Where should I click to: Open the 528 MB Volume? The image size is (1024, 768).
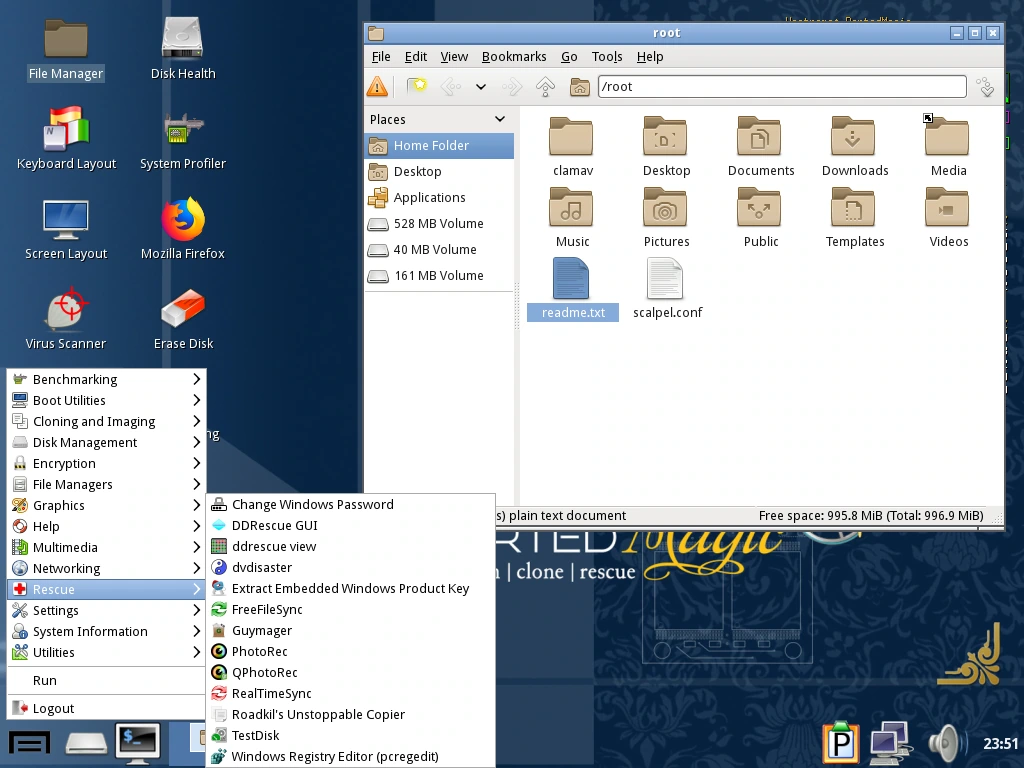[439, 223]
